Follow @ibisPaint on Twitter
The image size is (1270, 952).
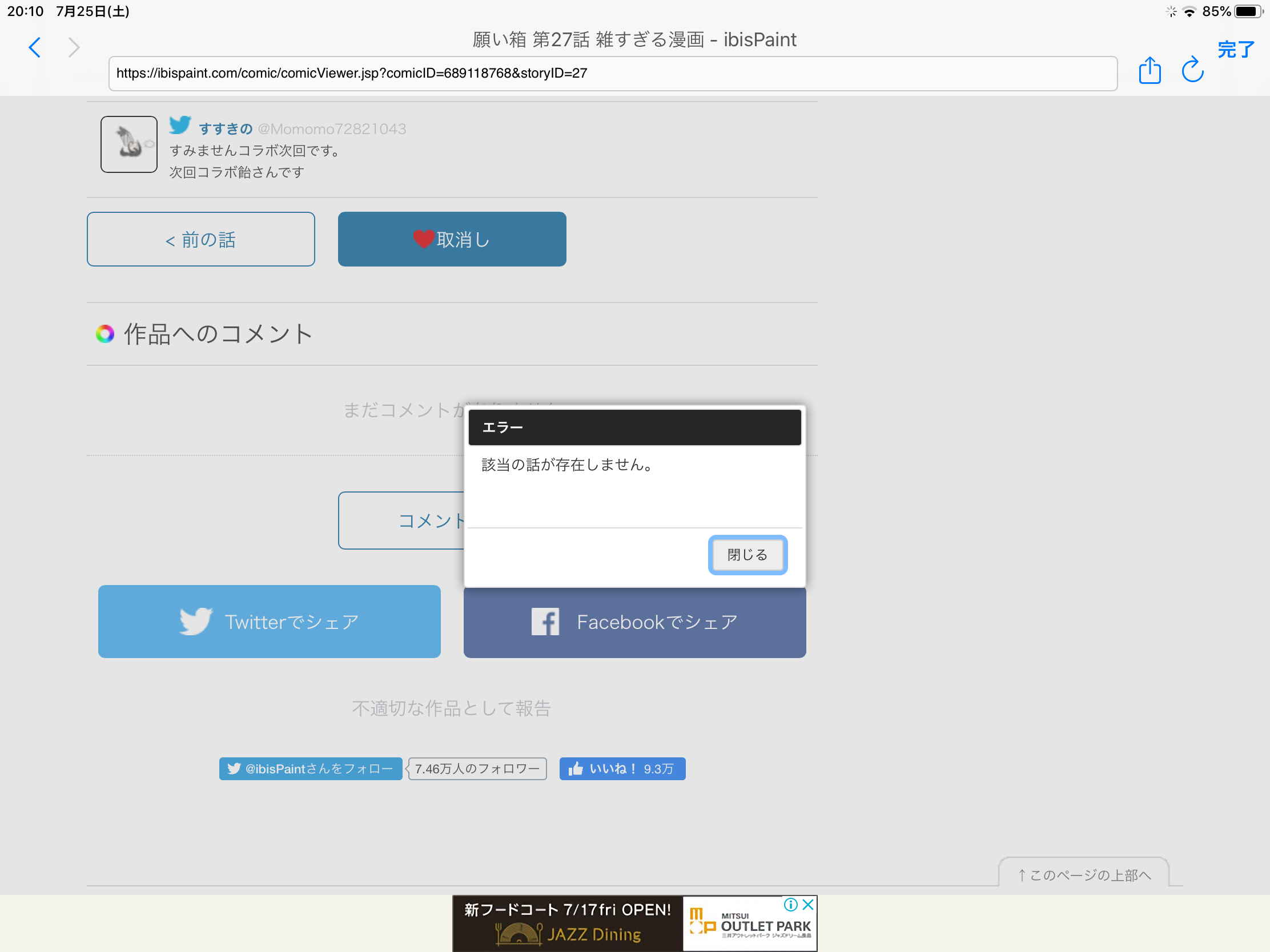pyautogui.click(x=311, y=769)
